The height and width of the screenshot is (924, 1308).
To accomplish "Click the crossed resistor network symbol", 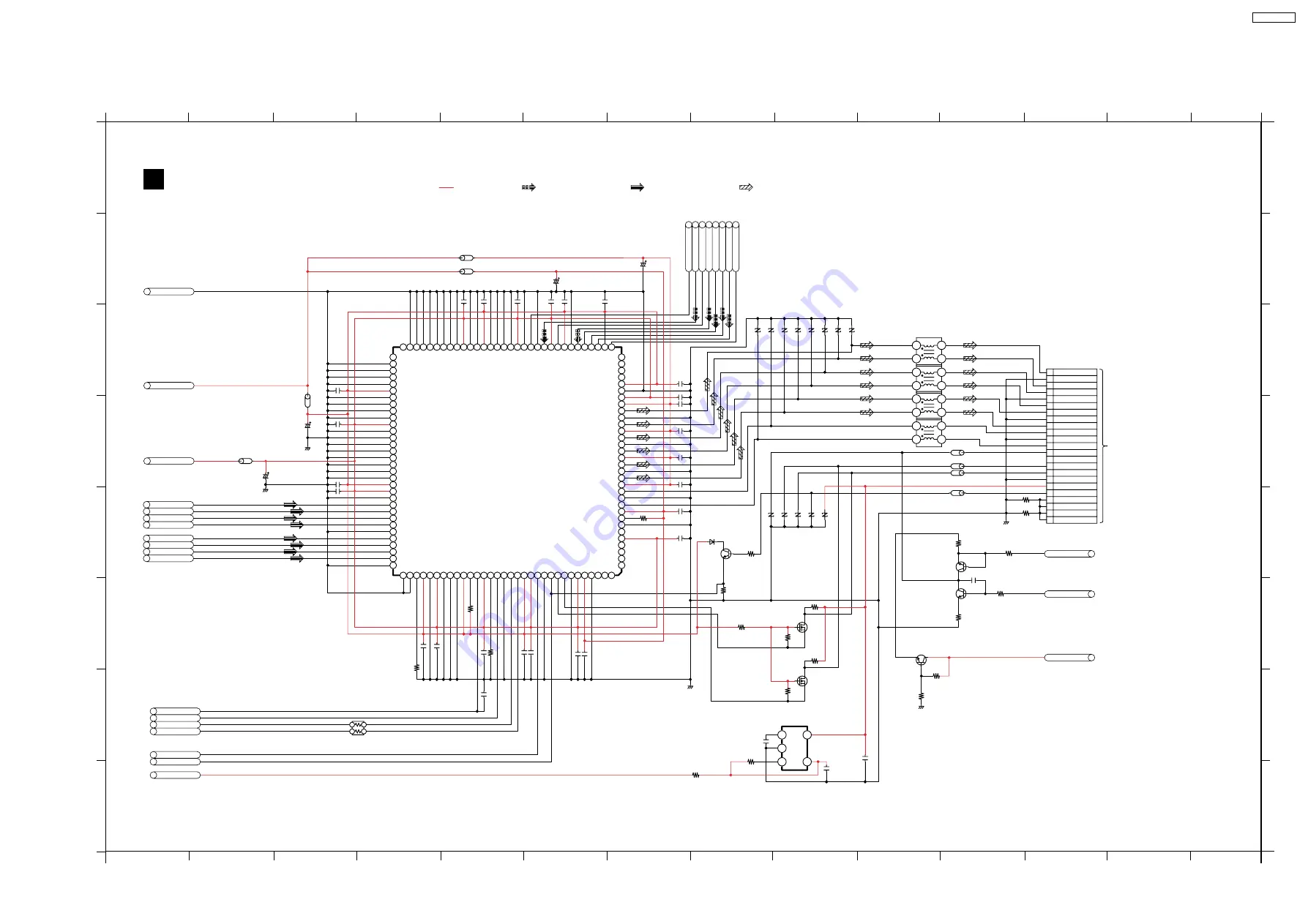I will (x=358, y=728).
